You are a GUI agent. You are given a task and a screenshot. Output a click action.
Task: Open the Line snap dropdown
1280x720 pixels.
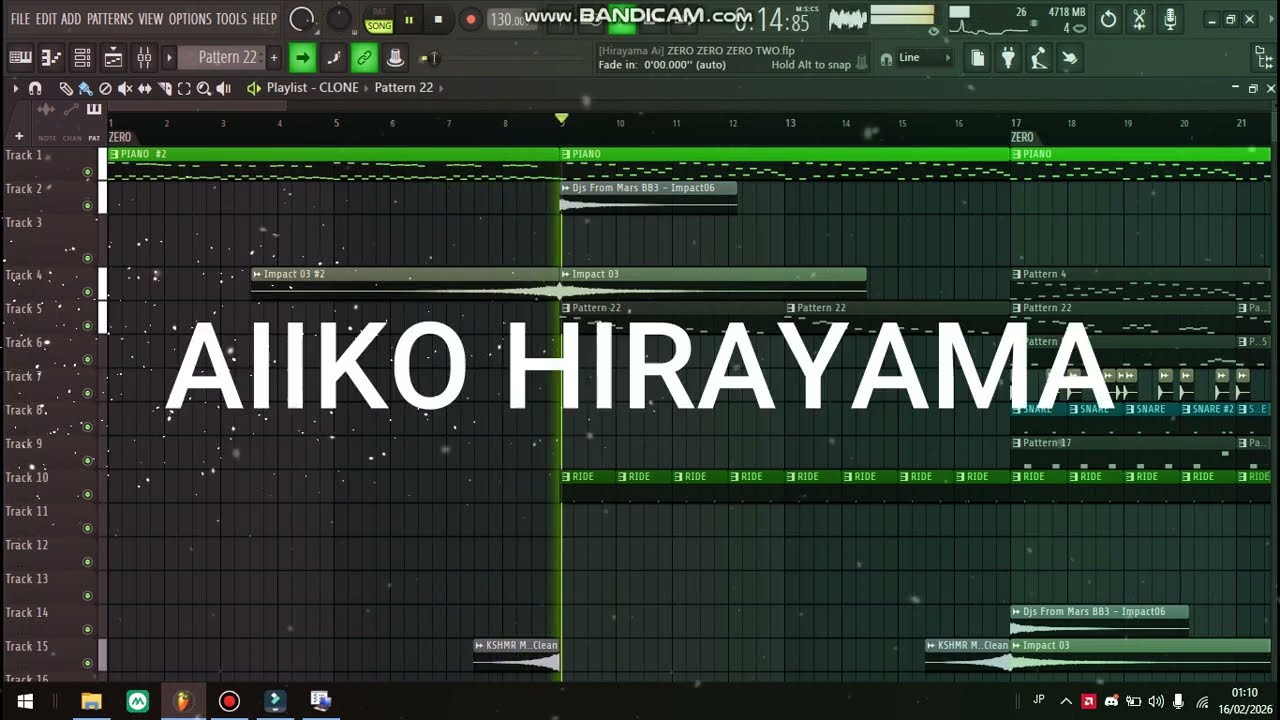tap(925, 58)
